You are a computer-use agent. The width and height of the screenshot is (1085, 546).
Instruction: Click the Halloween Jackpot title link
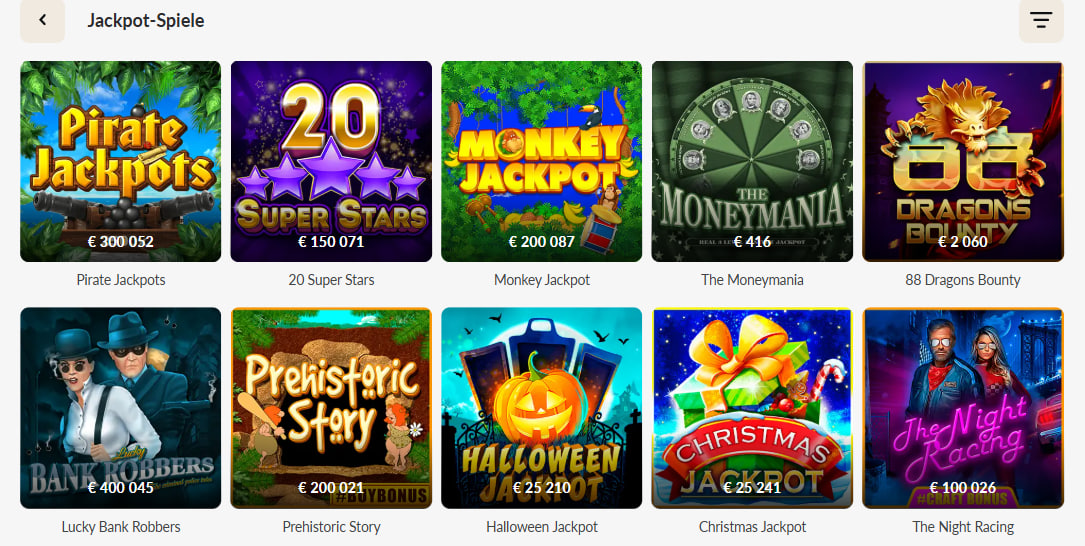[x=542, y=526]
